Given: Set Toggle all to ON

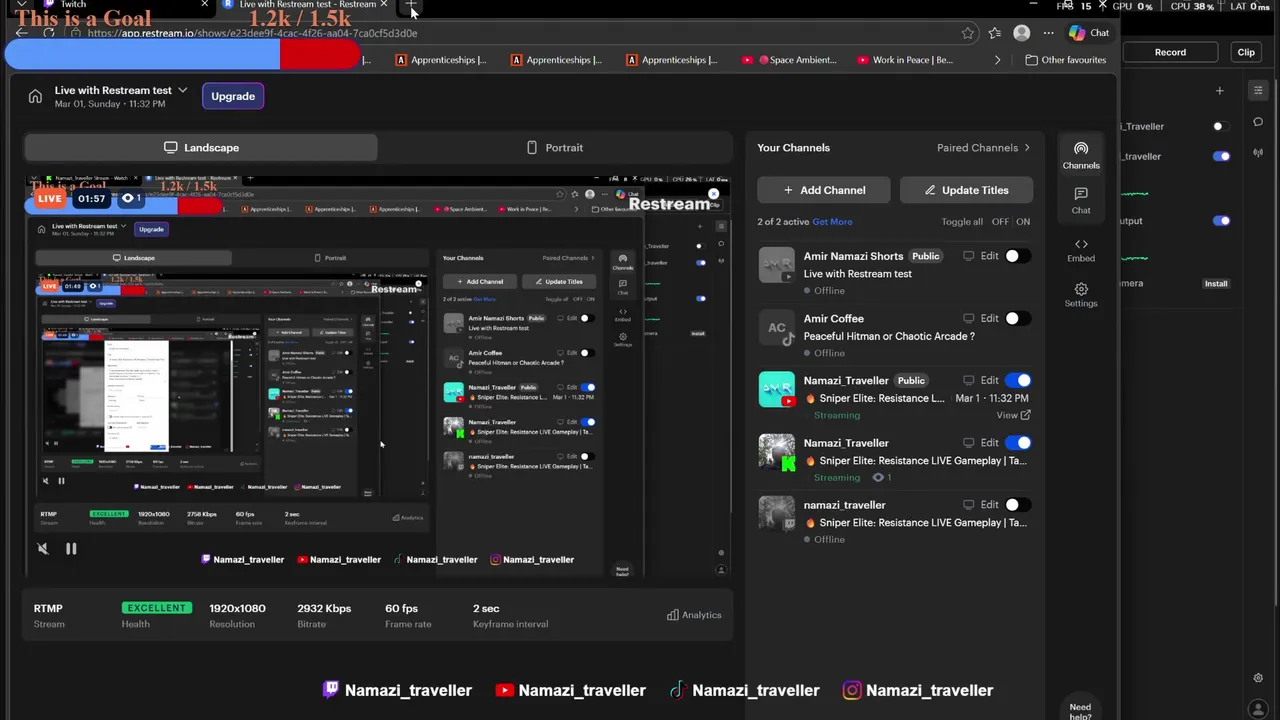Looking at the screenshot, I should click(1023, 222).
